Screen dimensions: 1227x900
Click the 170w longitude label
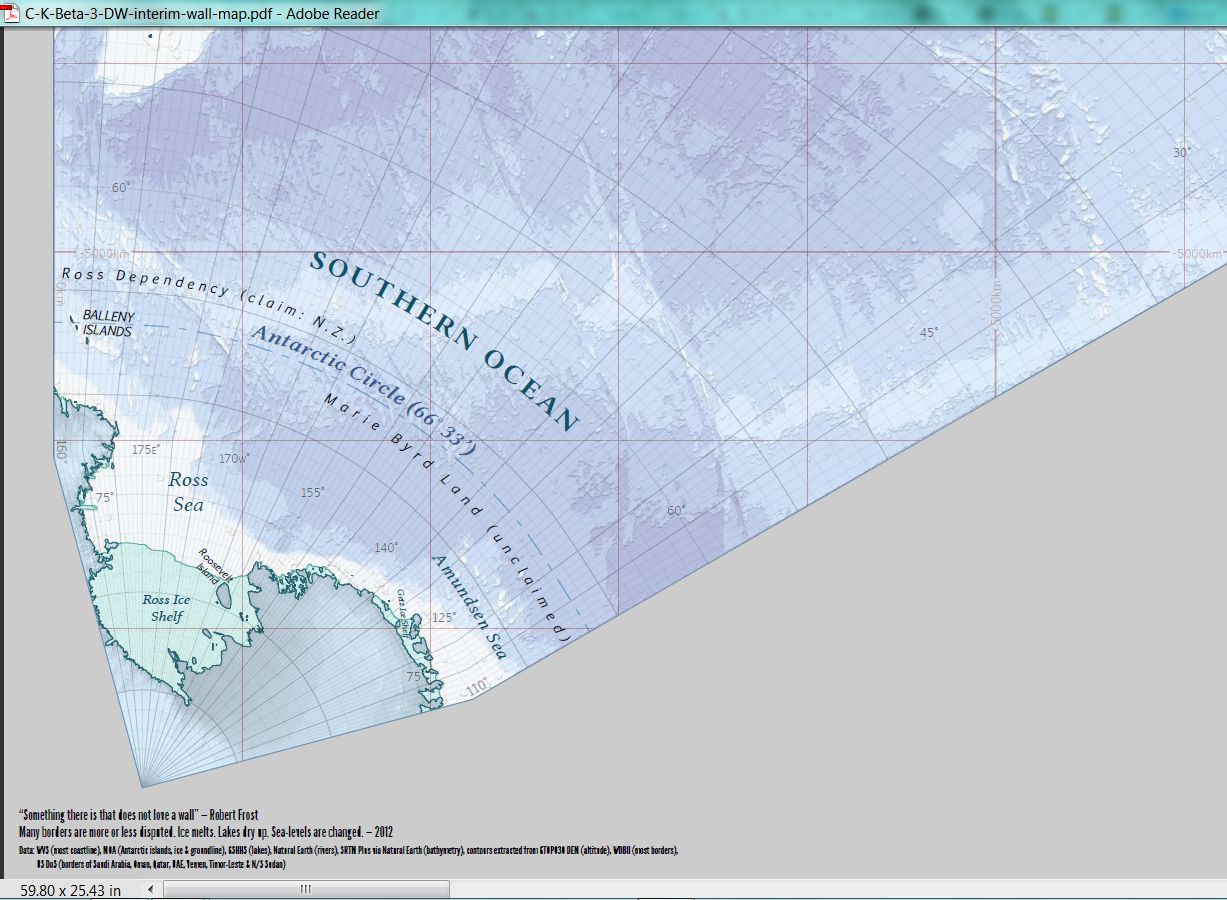point(235,459)
